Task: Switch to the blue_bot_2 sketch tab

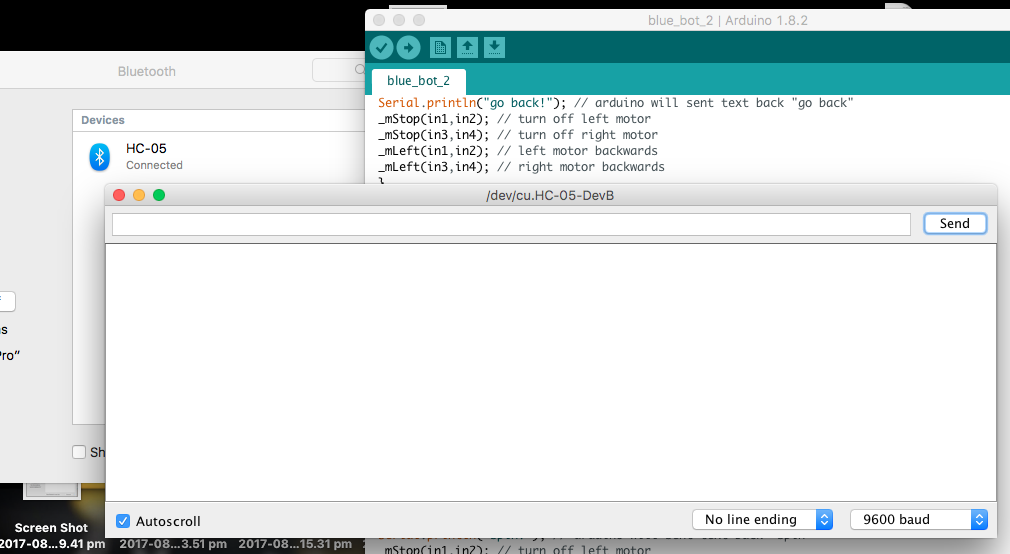Action: (x=419, y=81)
